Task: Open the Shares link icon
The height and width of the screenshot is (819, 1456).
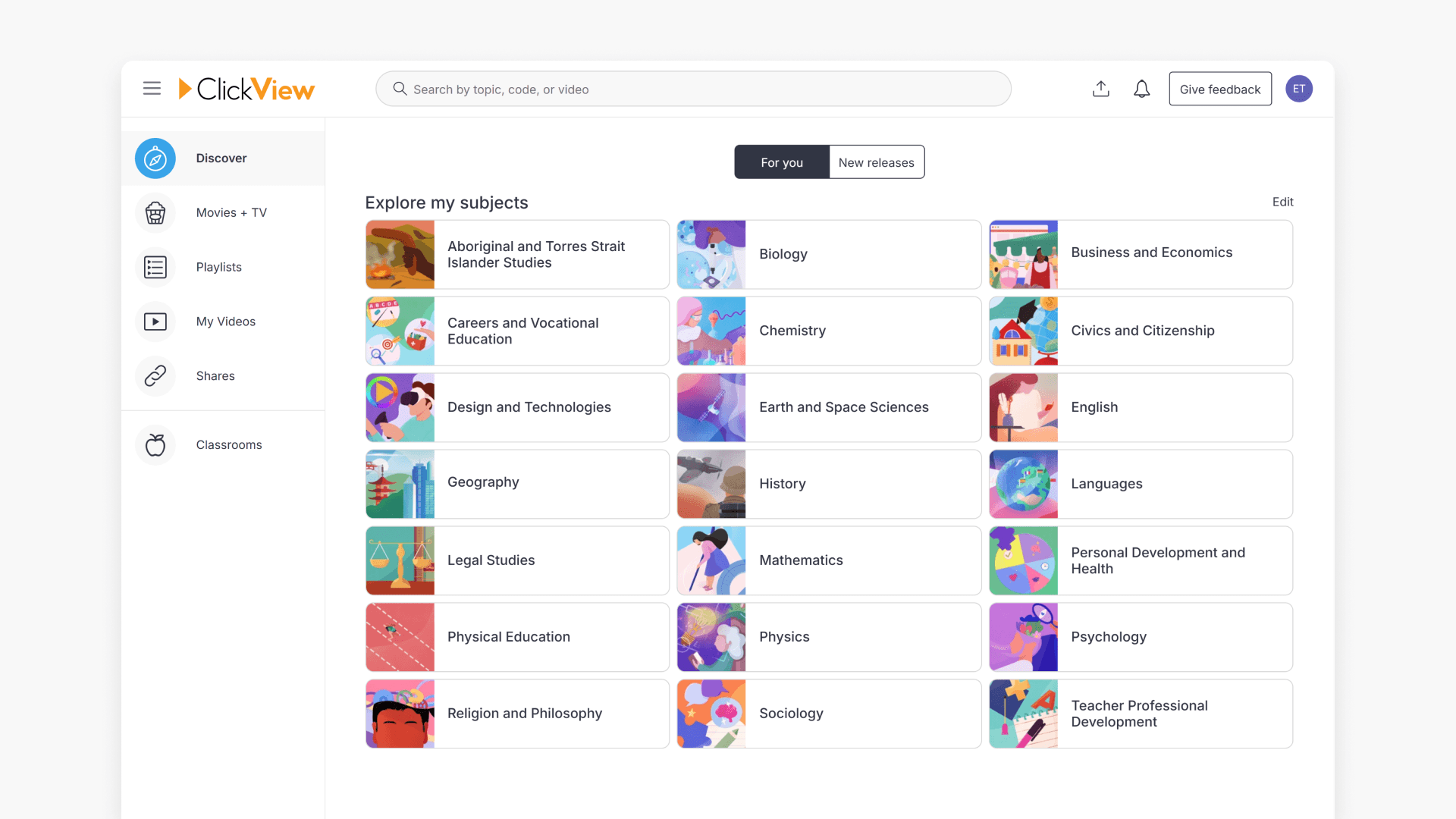Action: (x=155, y=375)
